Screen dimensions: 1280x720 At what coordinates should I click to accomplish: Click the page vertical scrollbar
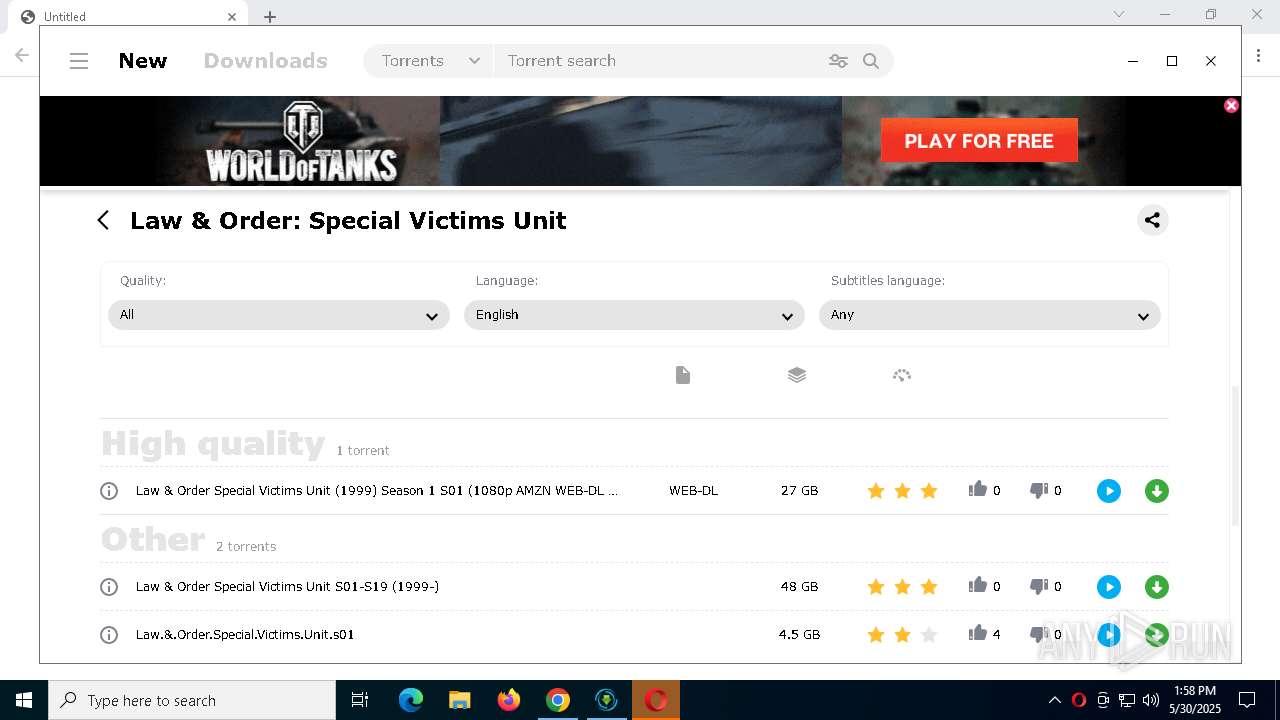click(1235, 456)
